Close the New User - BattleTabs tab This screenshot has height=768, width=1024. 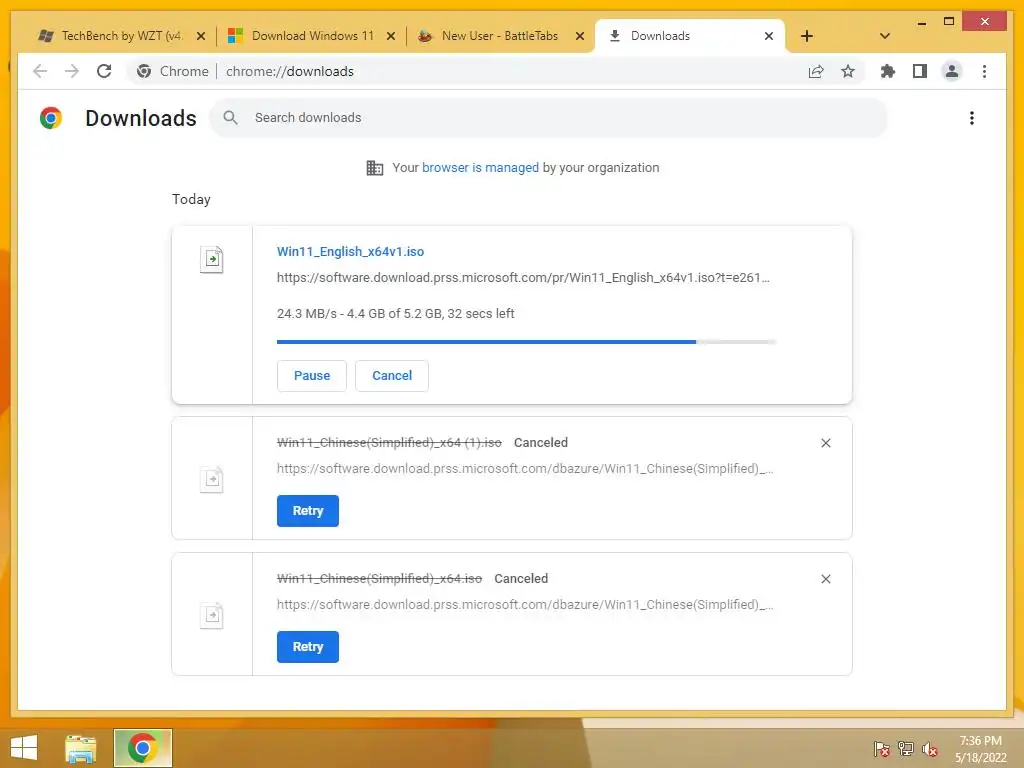[x=579, y=36]
